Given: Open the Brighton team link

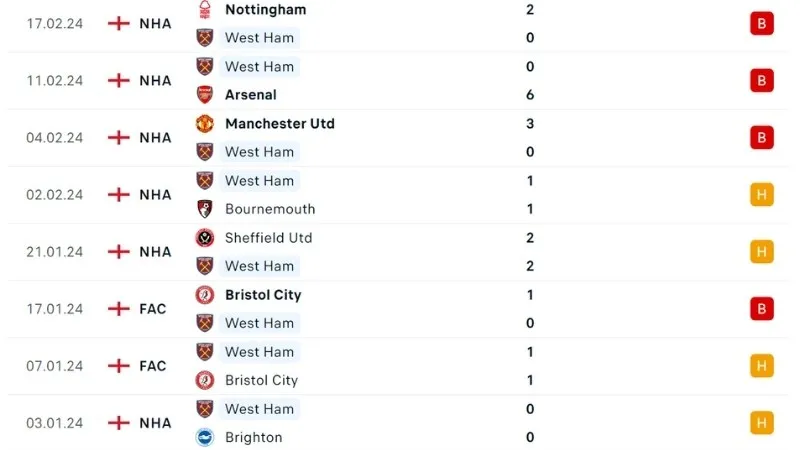Looking at the screenshot, I should tap(253, 437).
